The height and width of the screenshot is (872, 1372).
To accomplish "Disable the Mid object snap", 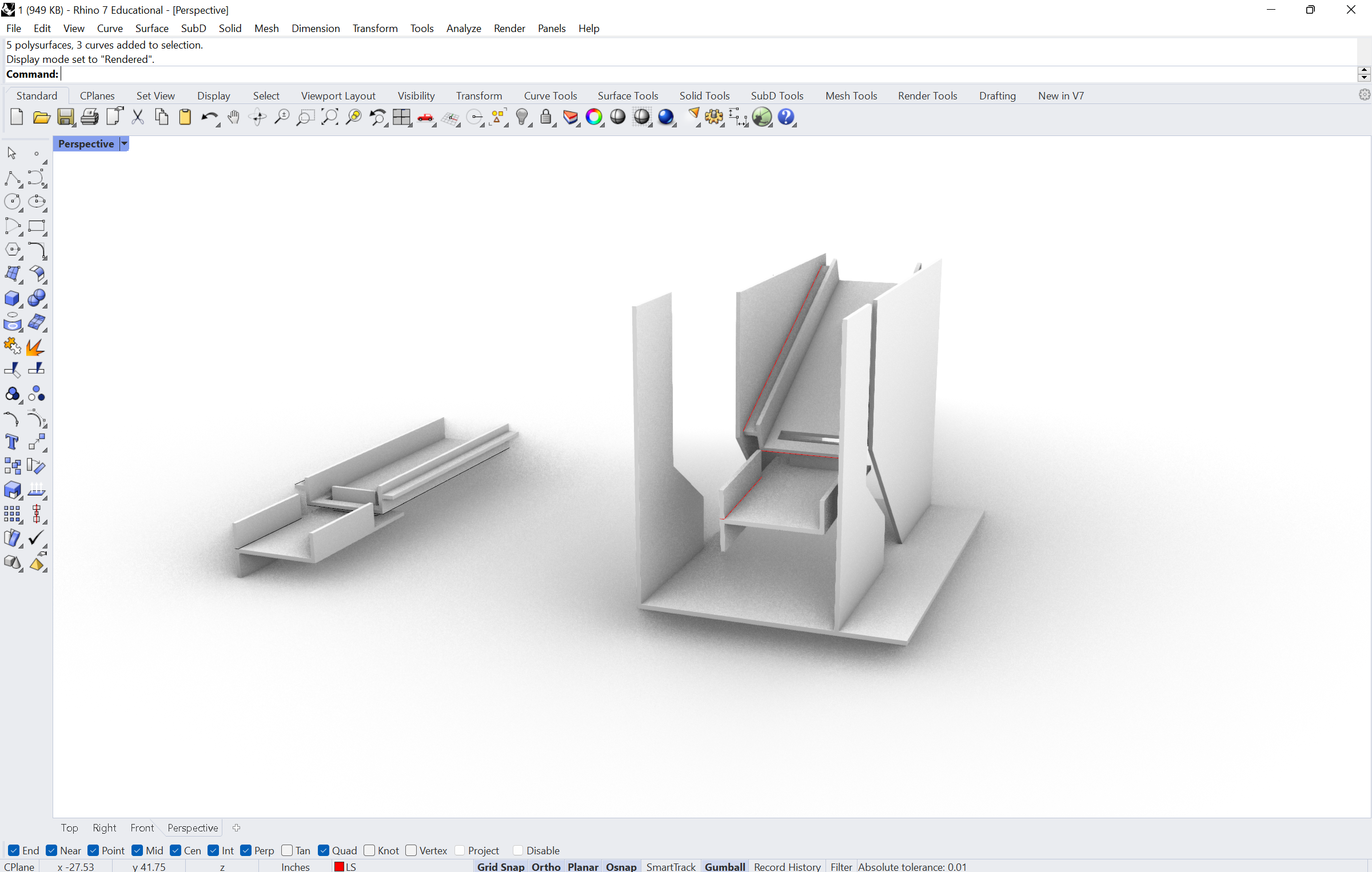I will (137, 850).
